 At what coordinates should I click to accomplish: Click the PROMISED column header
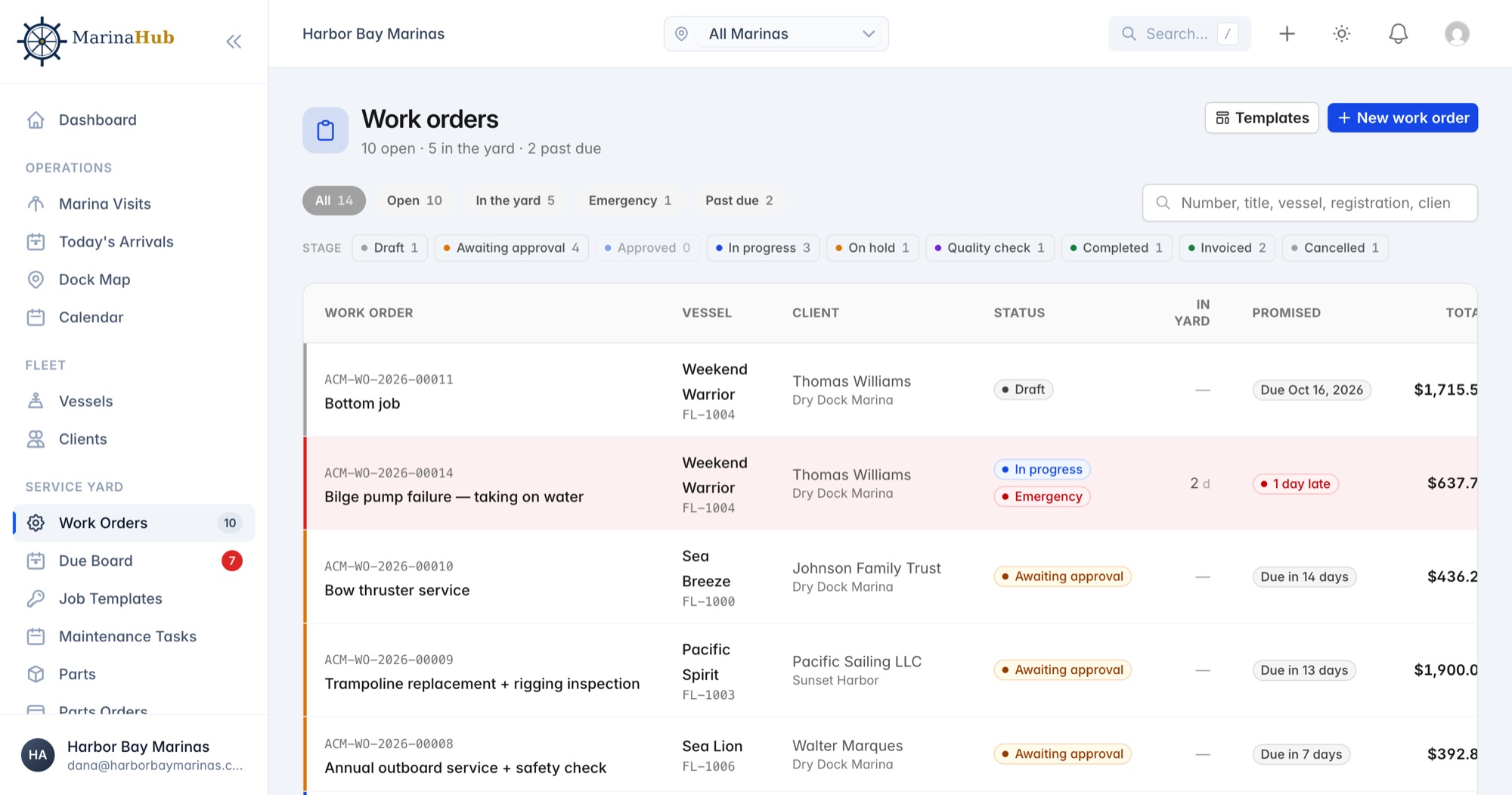1286,313
